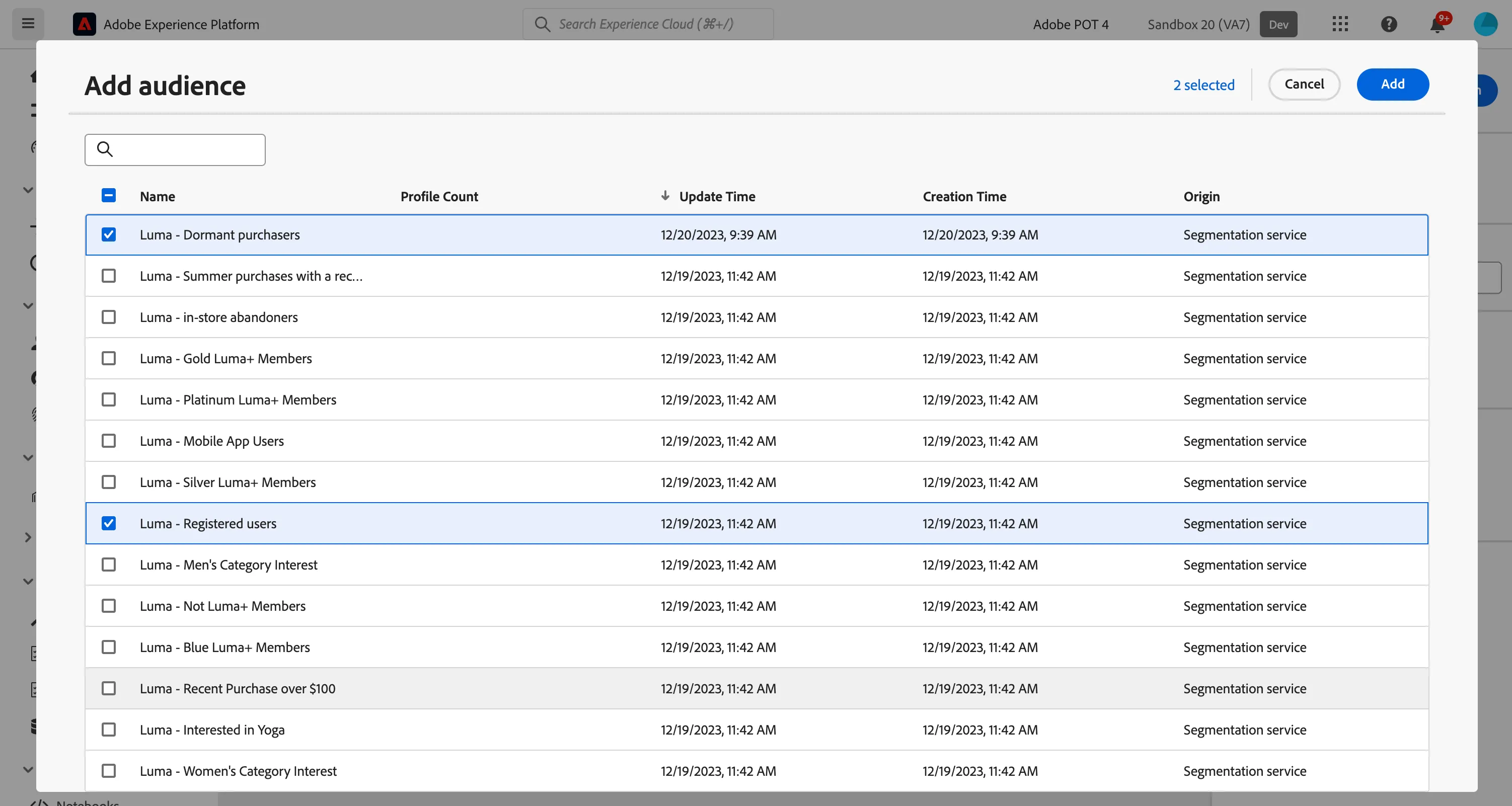This screenshot has height=806, width=1512.
Task: Check Luma - Summer purchases row checkbox
Action: click(x=109, y=276)
